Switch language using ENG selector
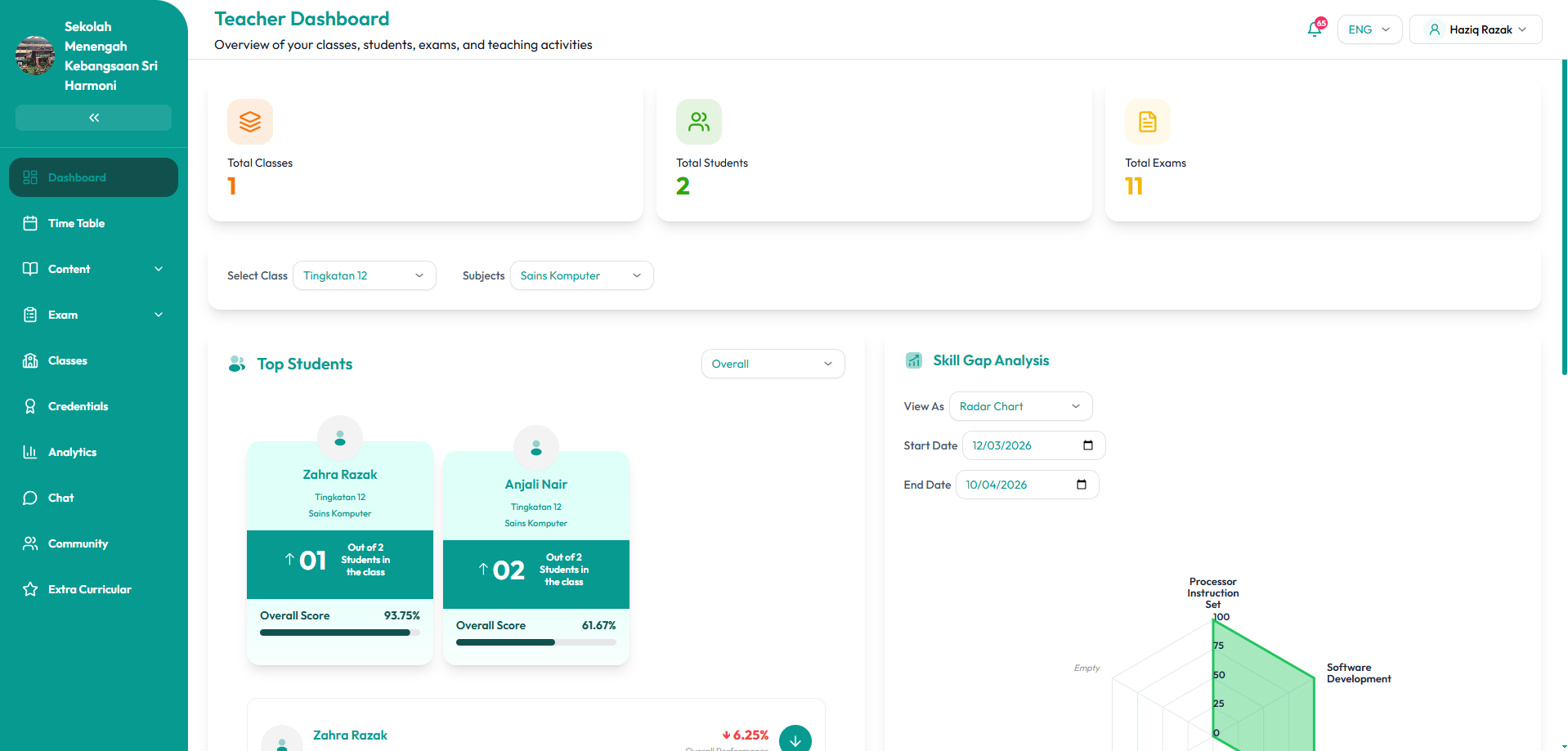Screen dimensions: 1568x751 [x=1369, y=29]
